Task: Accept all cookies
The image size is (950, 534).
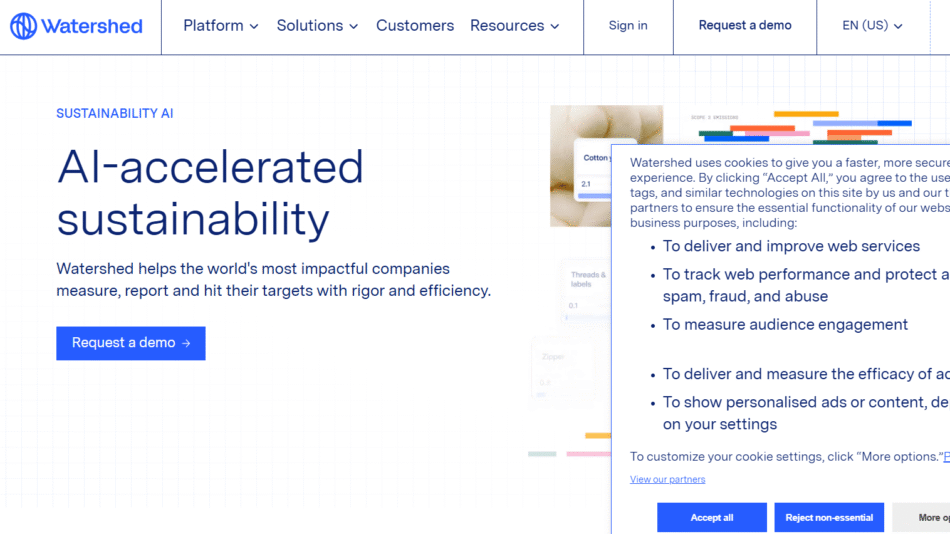Action: click(712, 517)
